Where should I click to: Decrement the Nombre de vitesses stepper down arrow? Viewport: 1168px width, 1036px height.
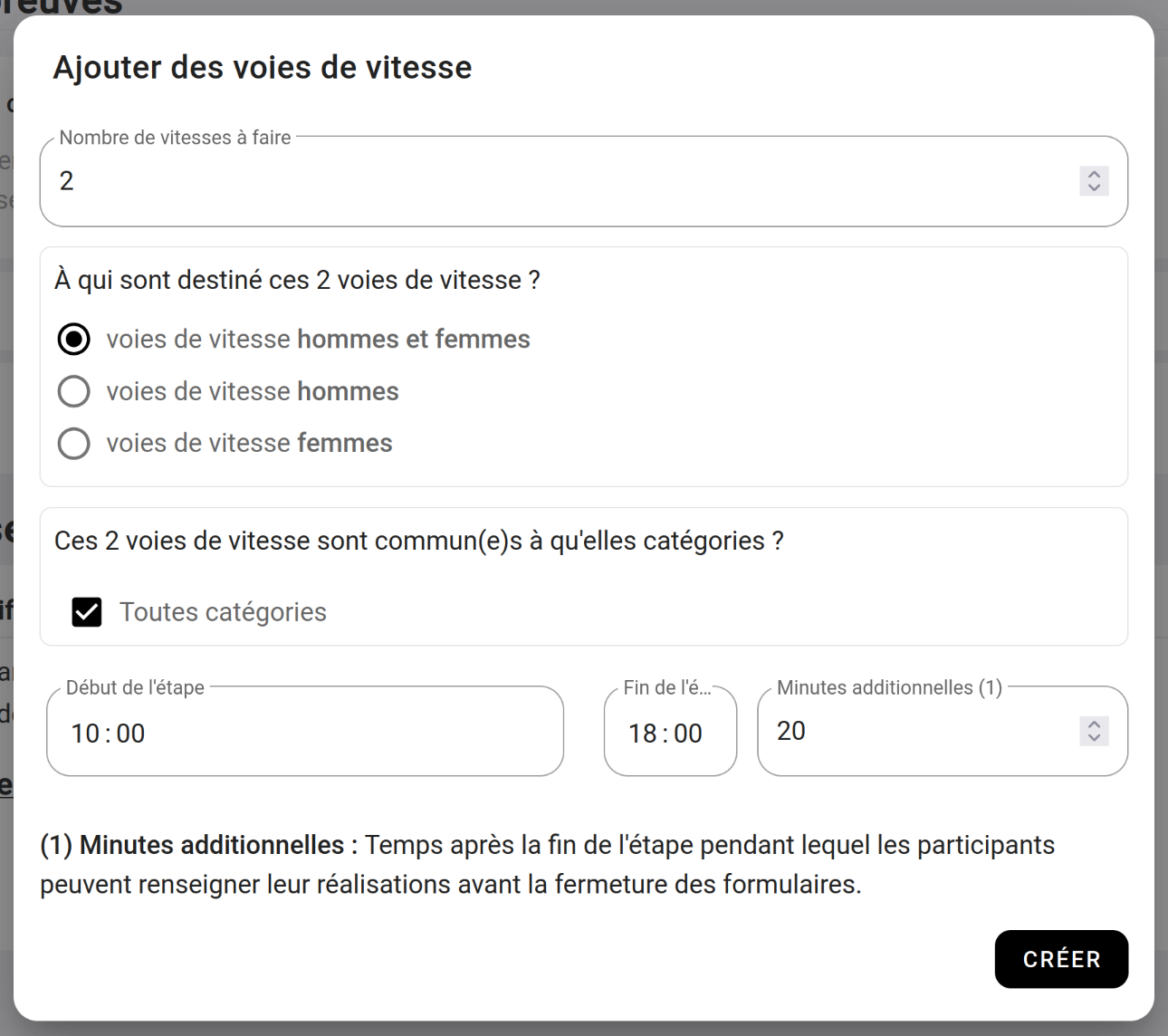[1094, 188]
